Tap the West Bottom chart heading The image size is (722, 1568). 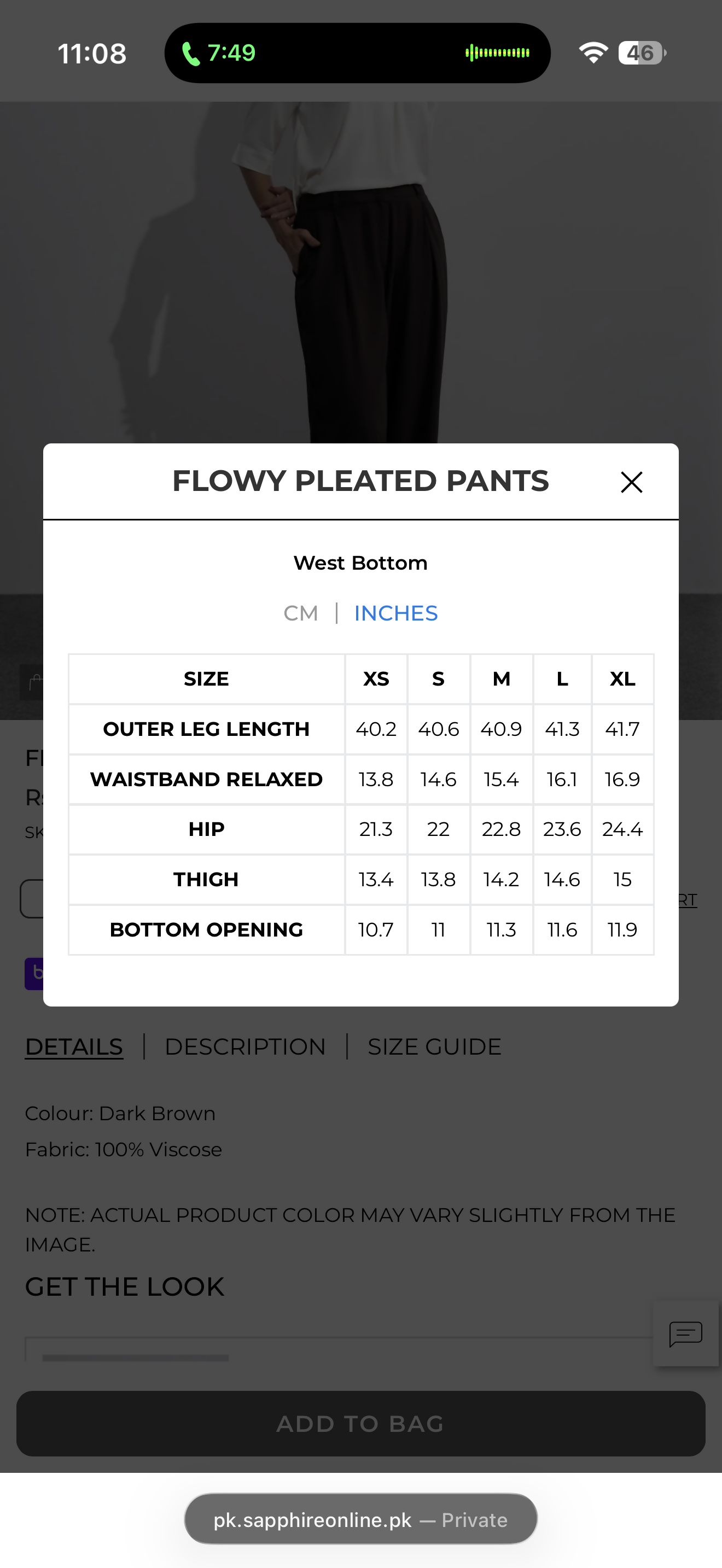(360, 563)
